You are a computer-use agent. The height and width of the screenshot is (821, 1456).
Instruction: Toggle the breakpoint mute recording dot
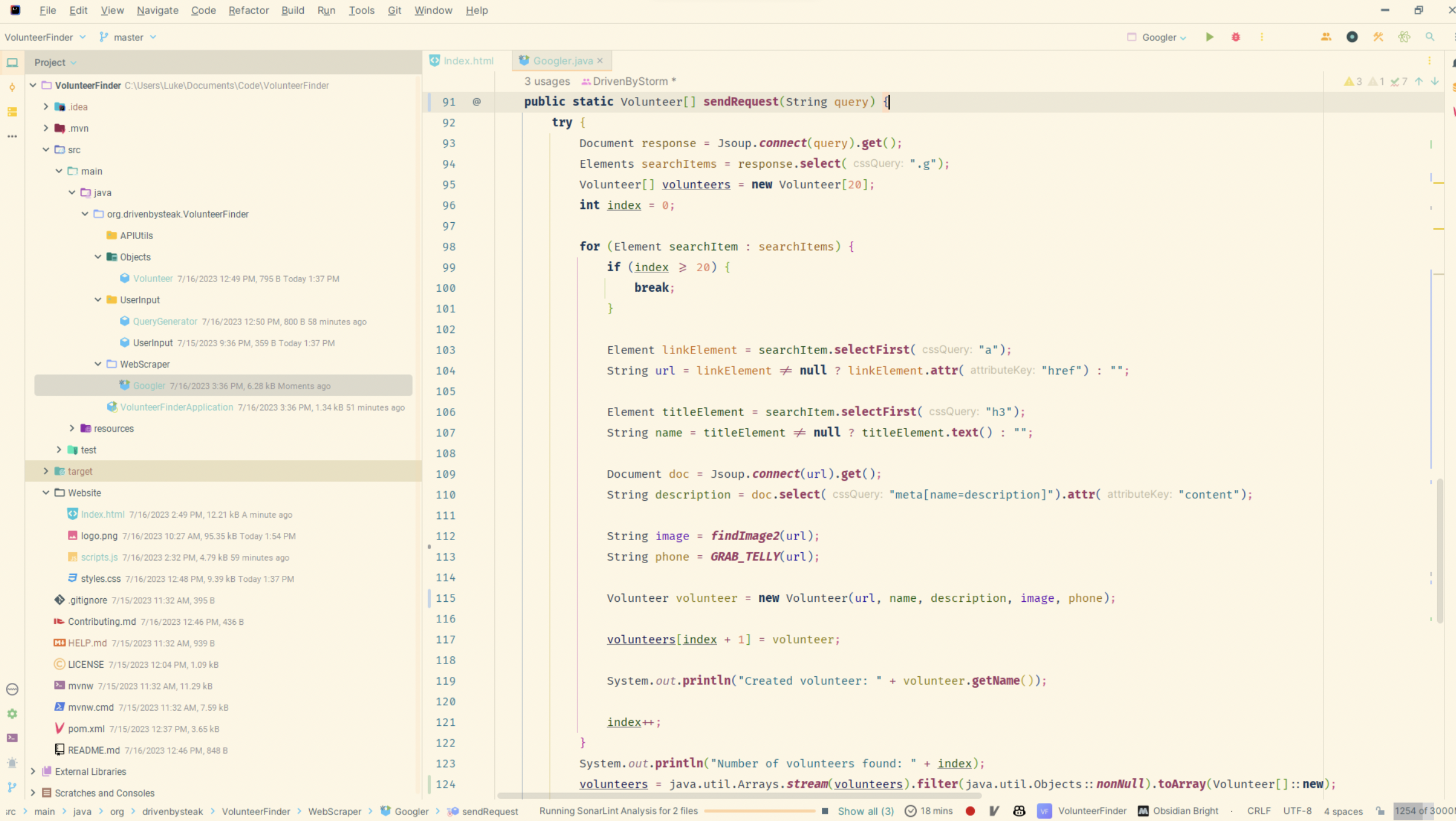click(971, 811)
